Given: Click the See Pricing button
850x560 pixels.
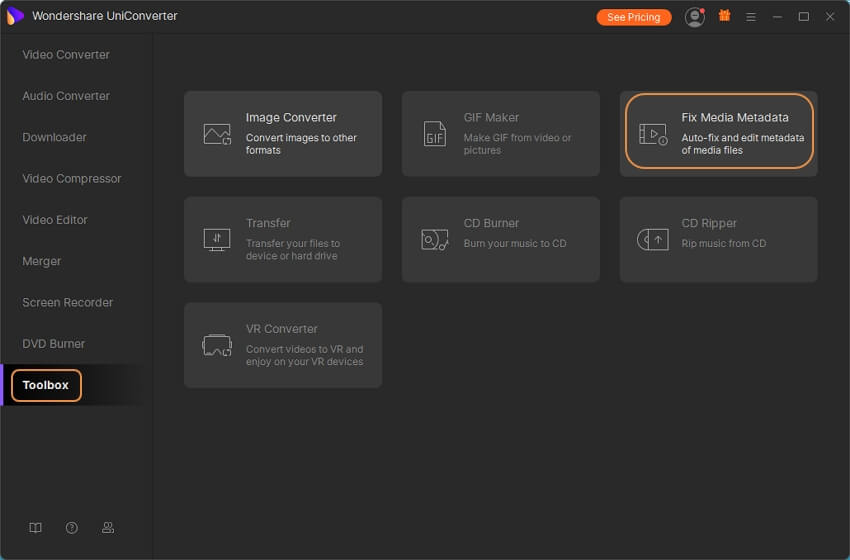Looking at the screenshot, I should click(x=634, y=17).
